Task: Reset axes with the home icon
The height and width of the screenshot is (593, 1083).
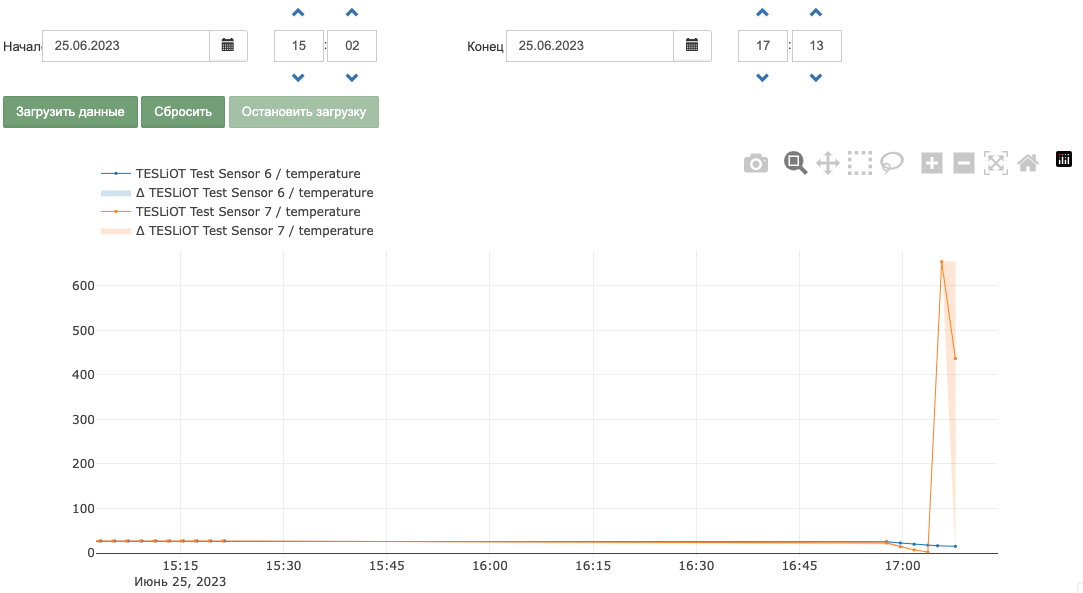Action: click(1028, 164)
